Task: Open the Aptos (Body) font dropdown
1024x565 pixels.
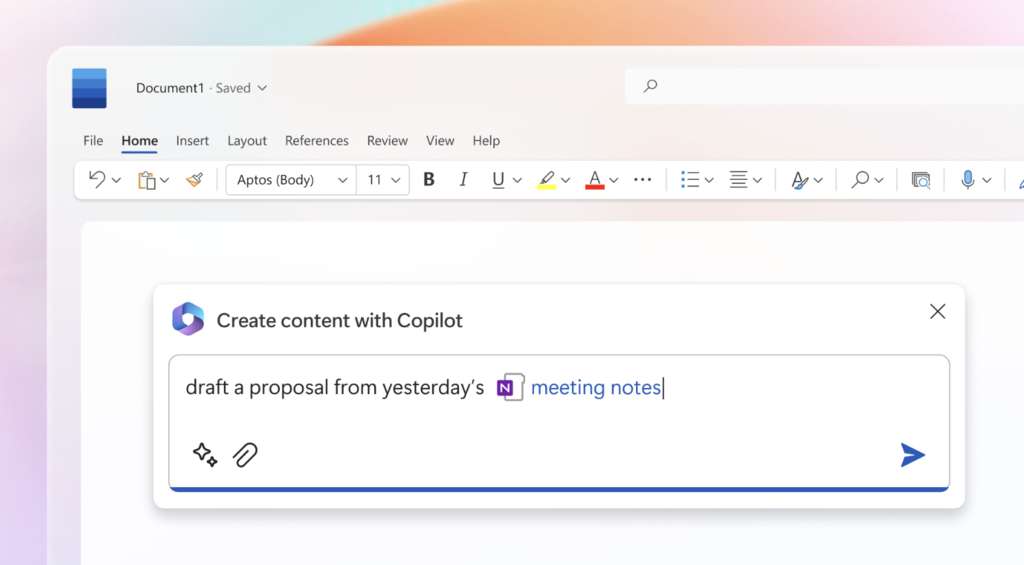Action: [290, 180]
